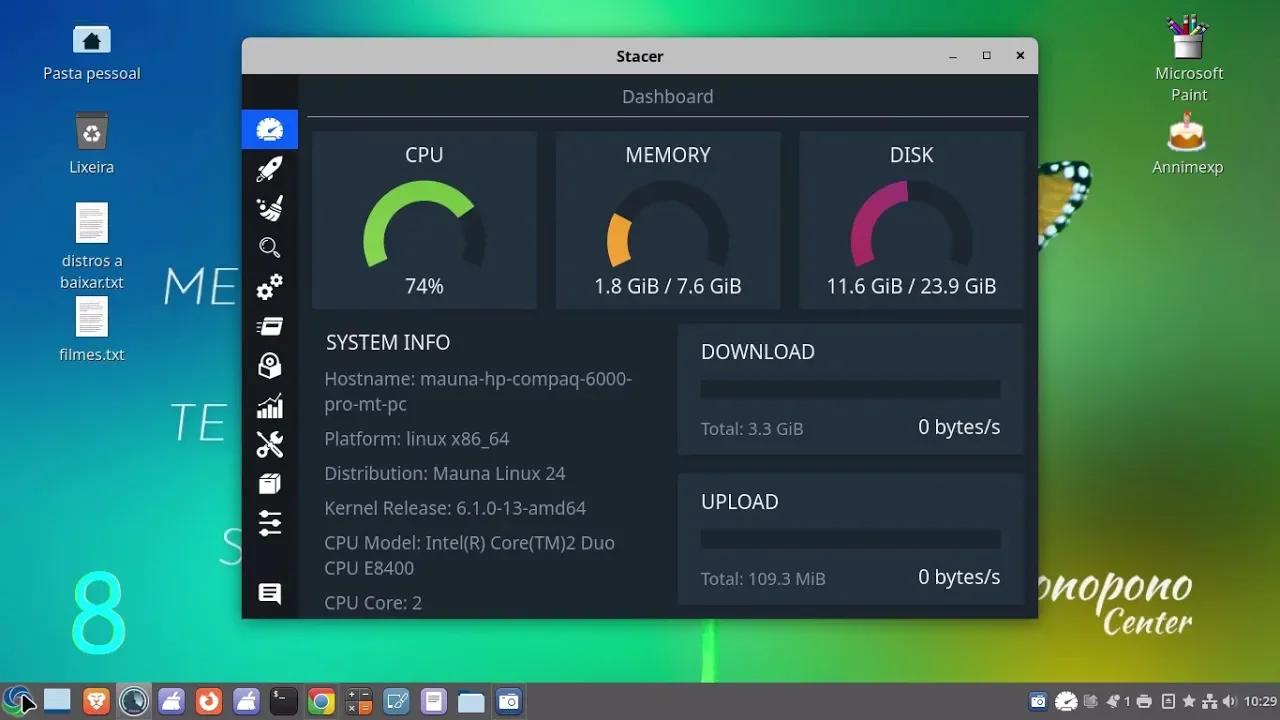Open the Uninstaller package icon
This screenshot has height=720, width=1280.
[x=269, y=365]
